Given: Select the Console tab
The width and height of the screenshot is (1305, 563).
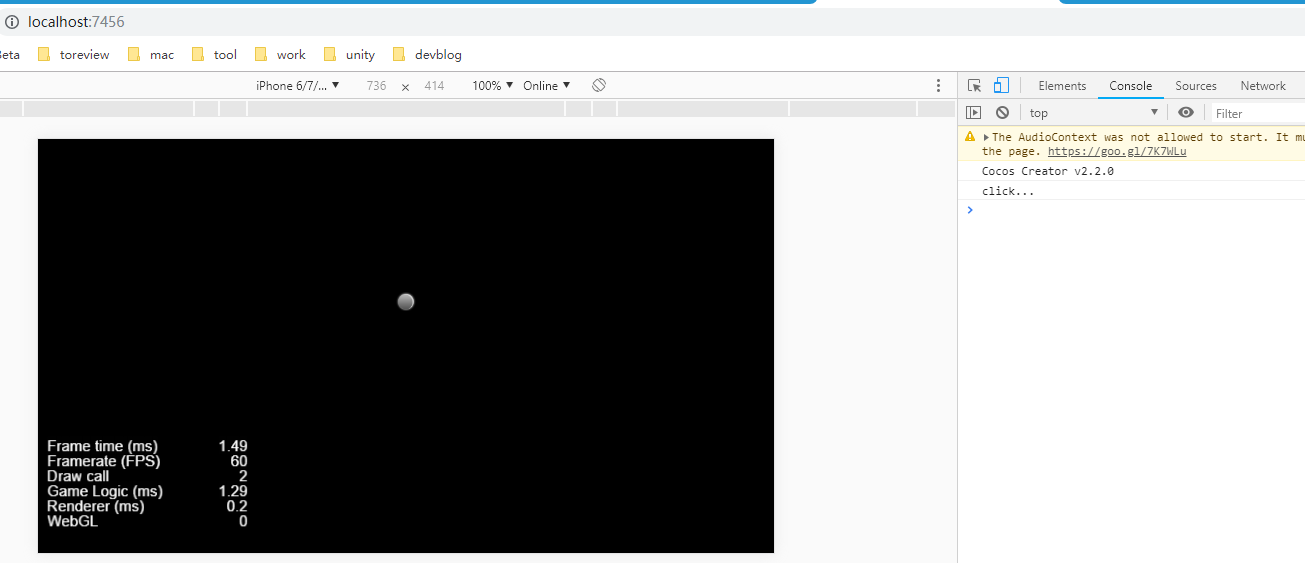Looking at the screenshot, I should [1131, 86].
